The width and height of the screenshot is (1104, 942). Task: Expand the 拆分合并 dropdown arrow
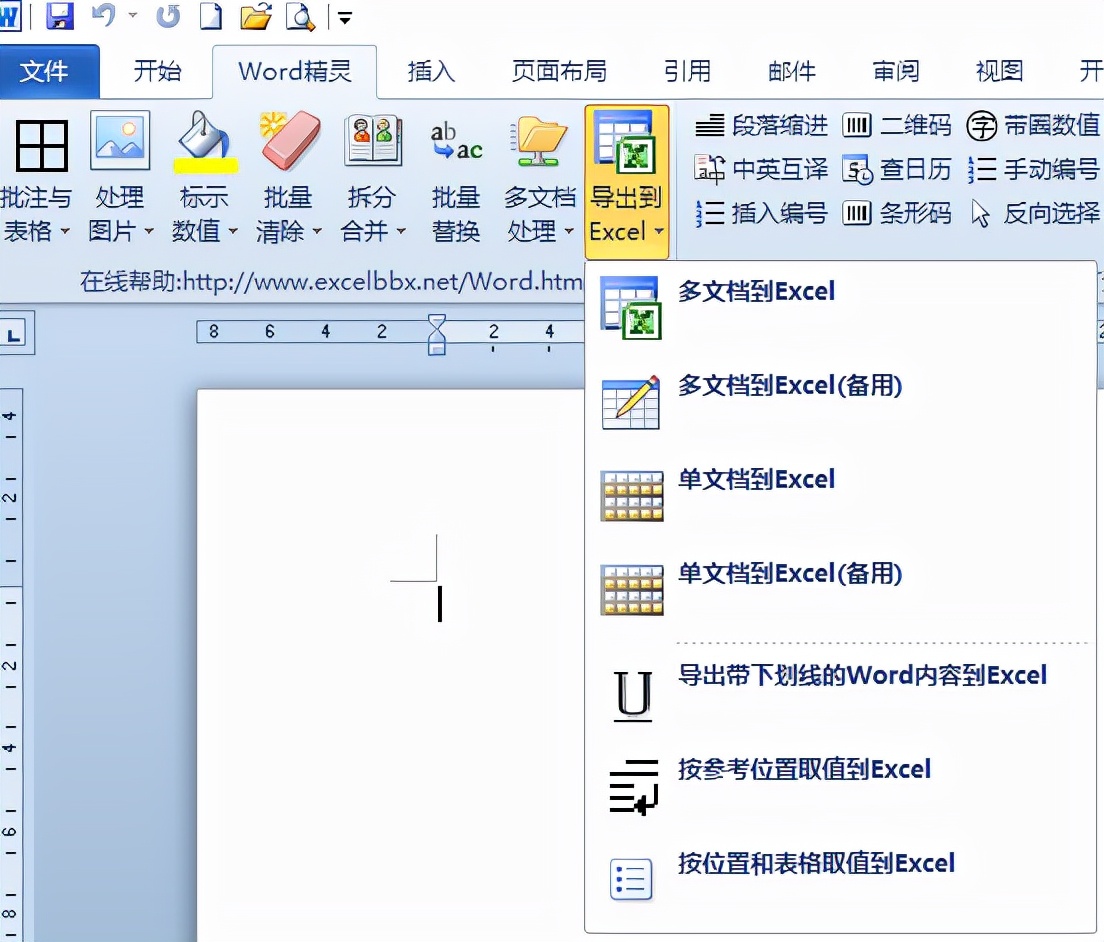(x=401, y=231)
